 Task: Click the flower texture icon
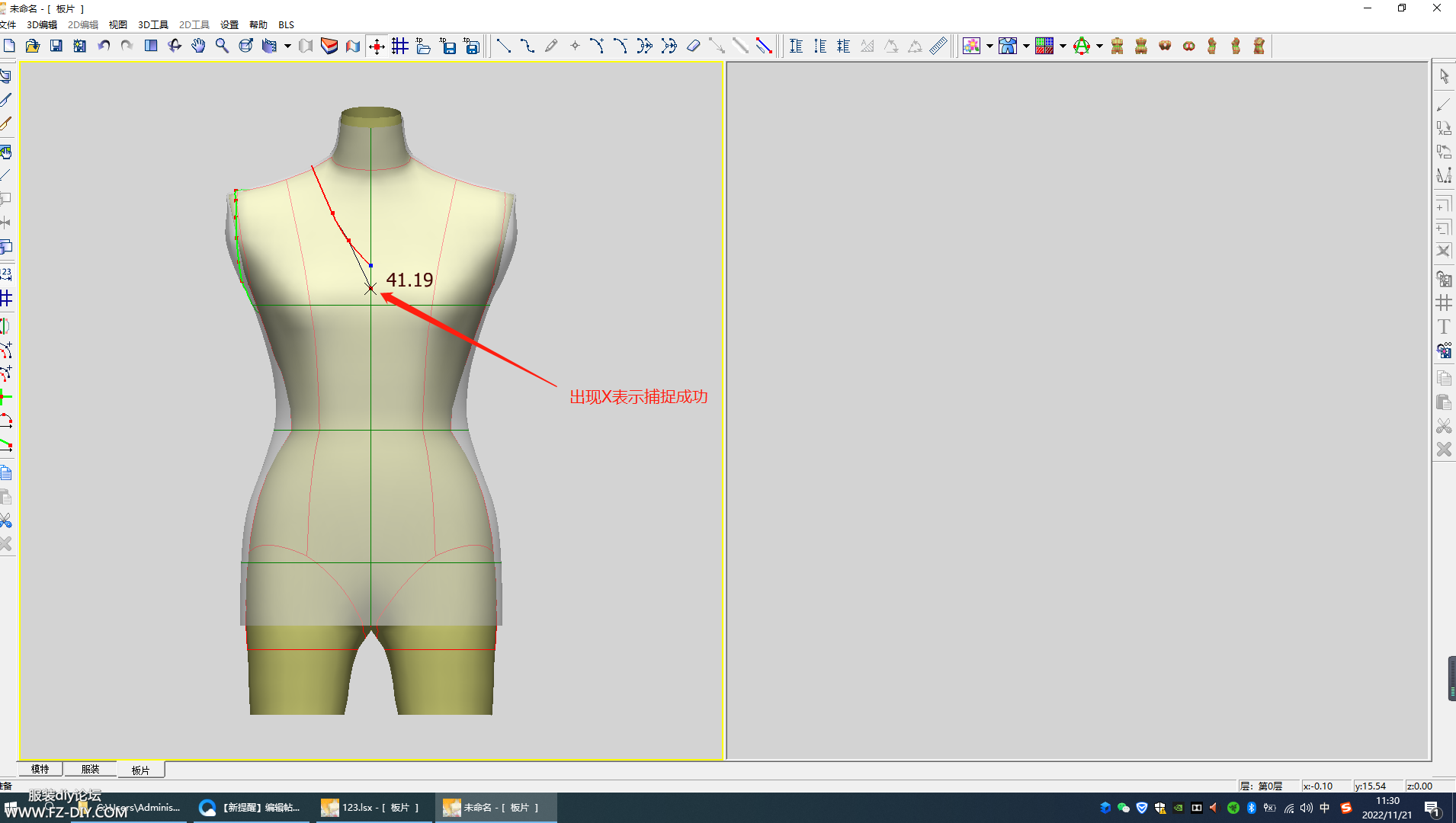[x=971, y=46]
